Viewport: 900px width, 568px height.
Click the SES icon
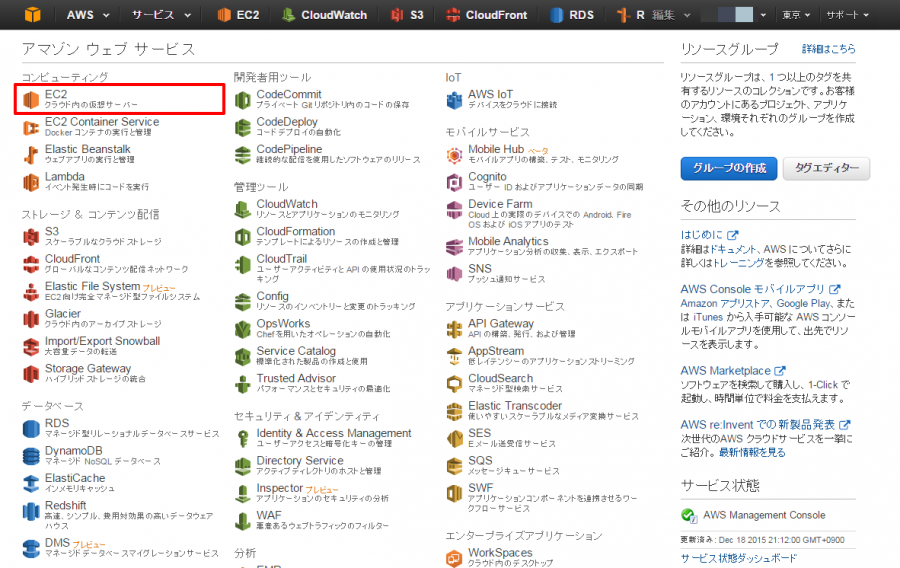click(x=455, y=439)
